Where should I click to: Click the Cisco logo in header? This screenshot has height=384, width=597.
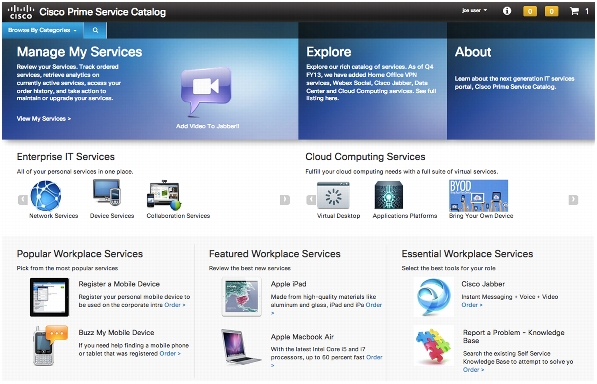point(21,12)
